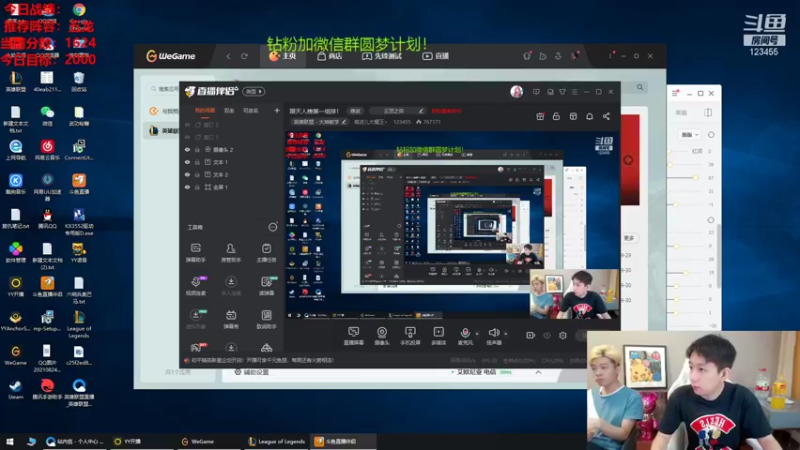The image size is (800, 450).
Task: Click nested stream preview thumbnail
Action: click(453, 224)
